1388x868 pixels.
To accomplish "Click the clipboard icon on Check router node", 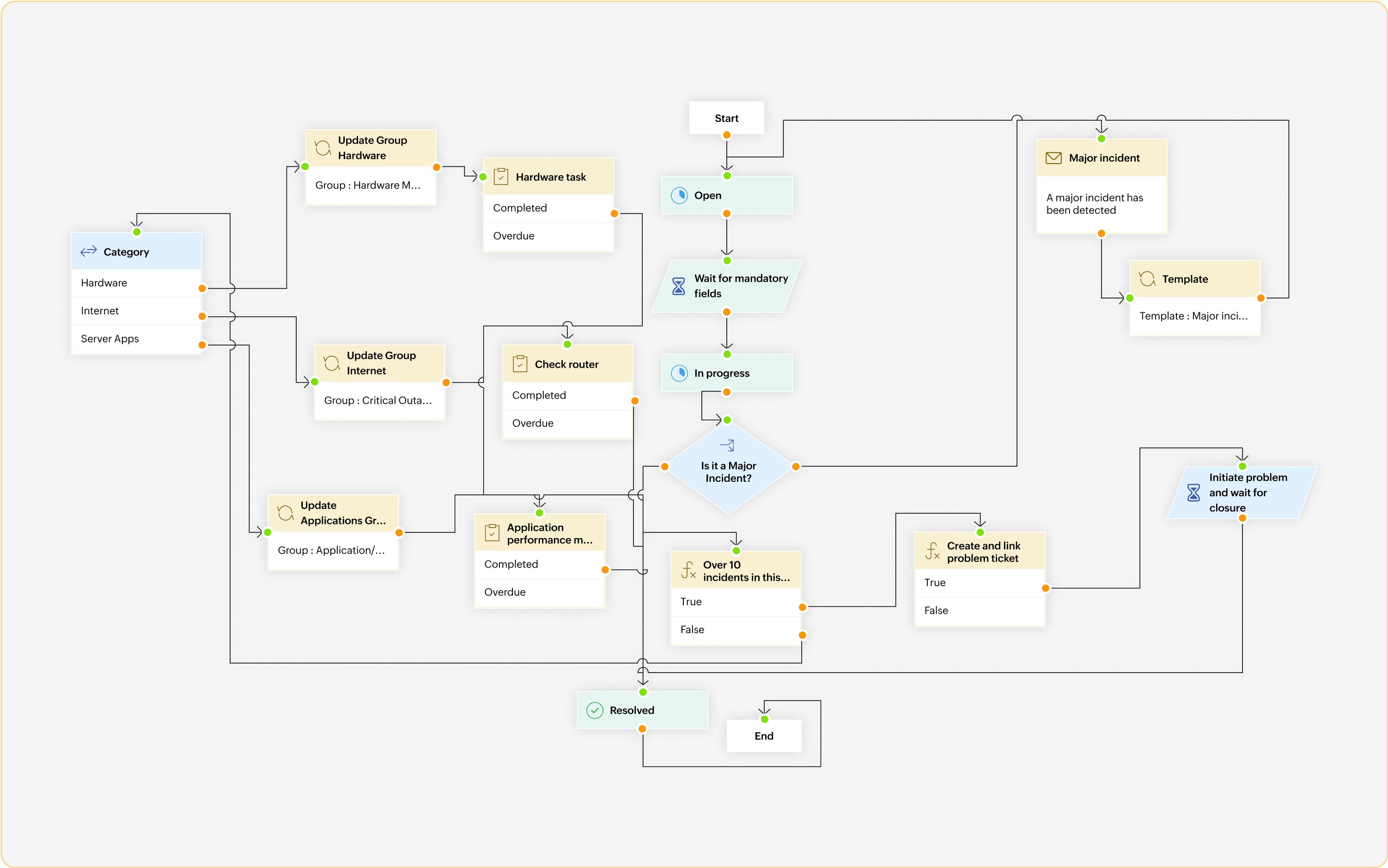I will pyautogui.click(x=519, y=364).
